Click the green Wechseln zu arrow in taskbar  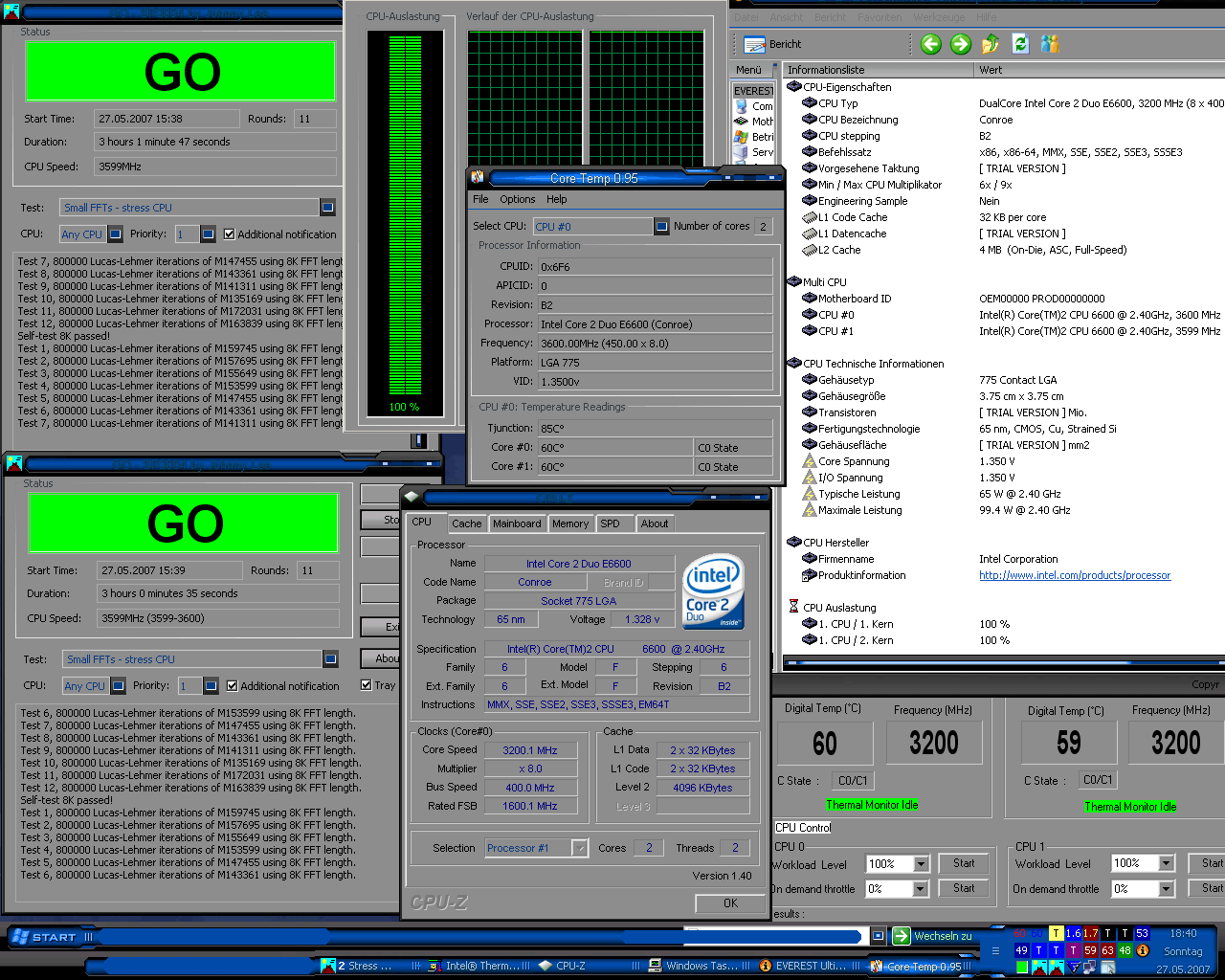pyautogui.click(x=901, y=936)
